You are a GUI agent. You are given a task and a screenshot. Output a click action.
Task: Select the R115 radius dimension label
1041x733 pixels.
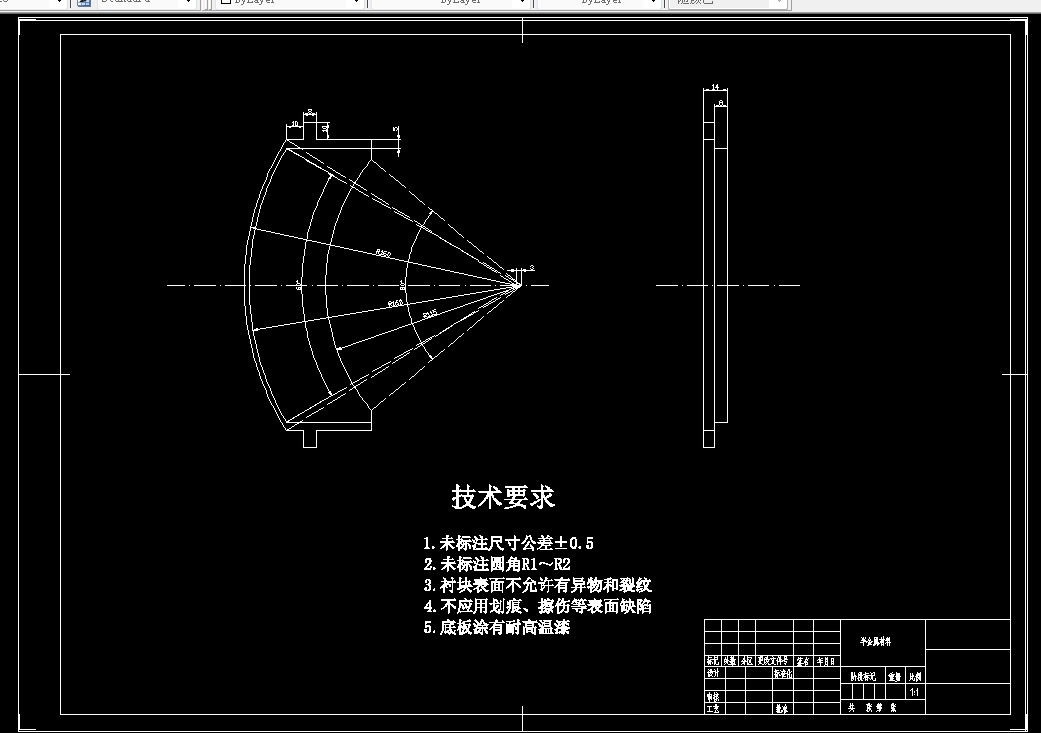point(430,313)
